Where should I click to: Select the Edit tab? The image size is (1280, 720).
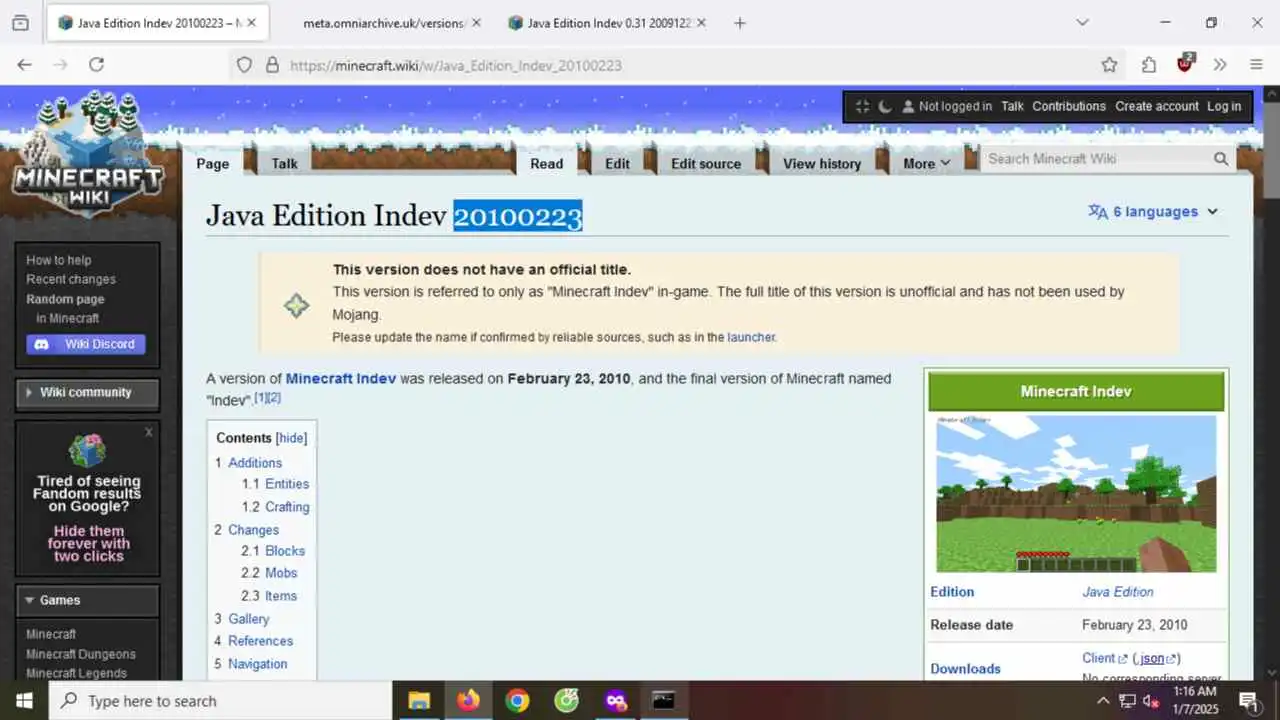coord(618,164)
